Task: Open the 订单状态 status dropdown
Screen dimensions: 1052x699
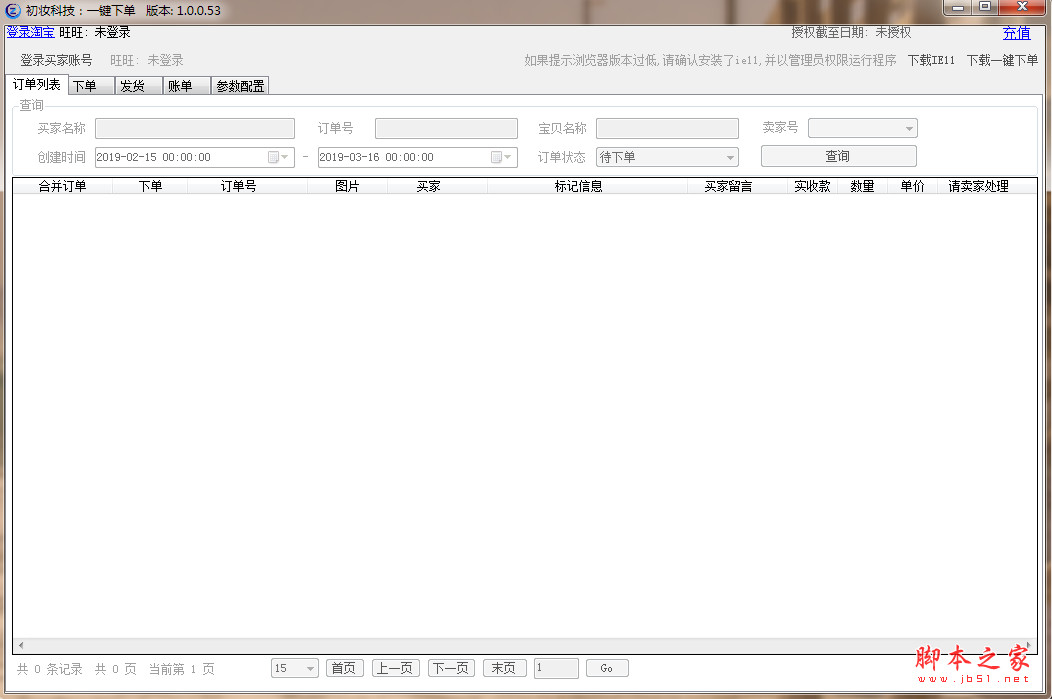Action: point(731,157)
